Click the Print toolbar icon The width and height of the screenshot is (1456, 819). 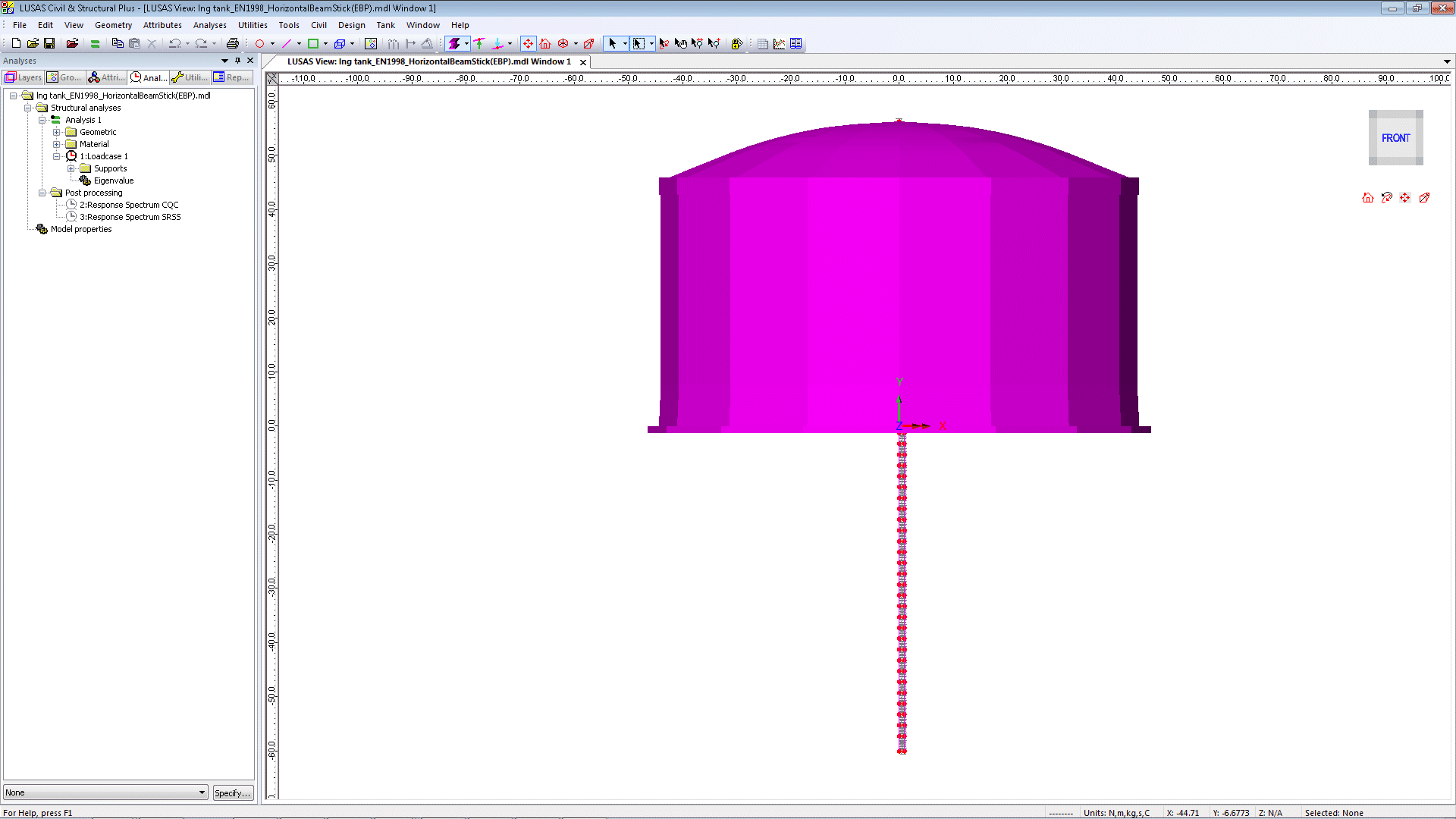(x=233, y=43)
